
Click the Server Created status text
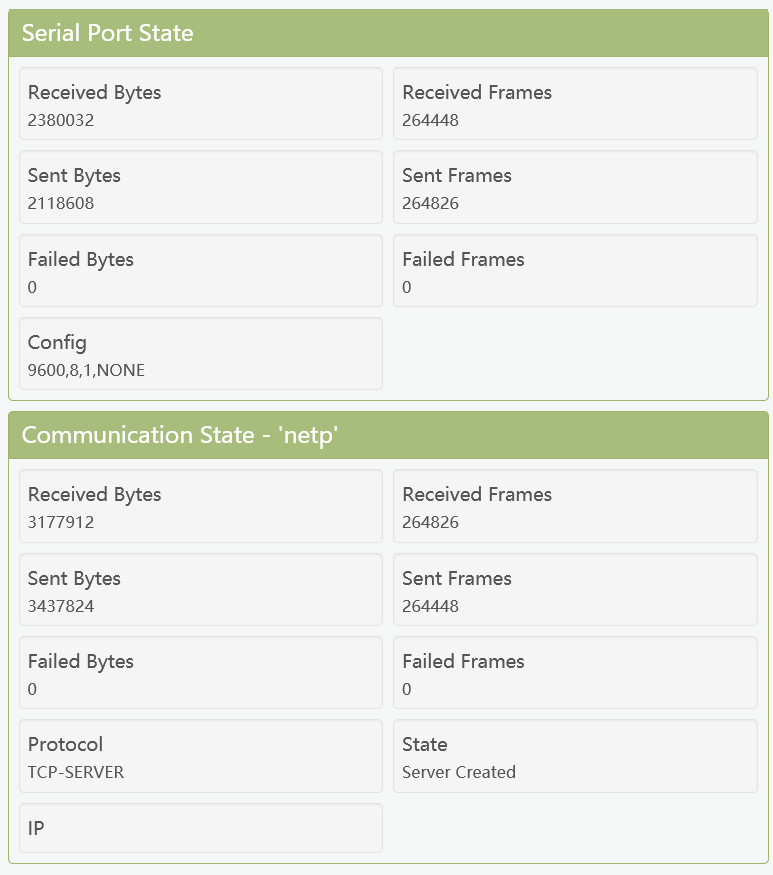[459, 772]
